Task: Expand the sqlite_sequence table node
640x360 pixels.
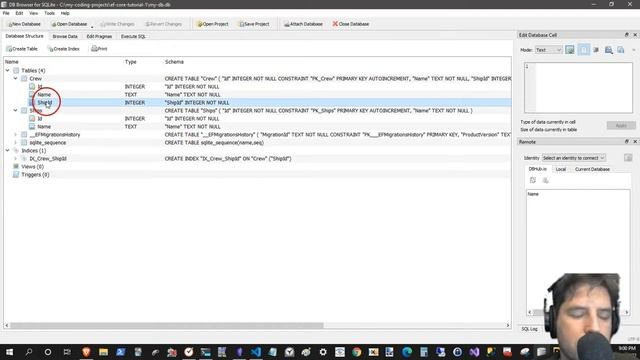Action: pos(16,142)
